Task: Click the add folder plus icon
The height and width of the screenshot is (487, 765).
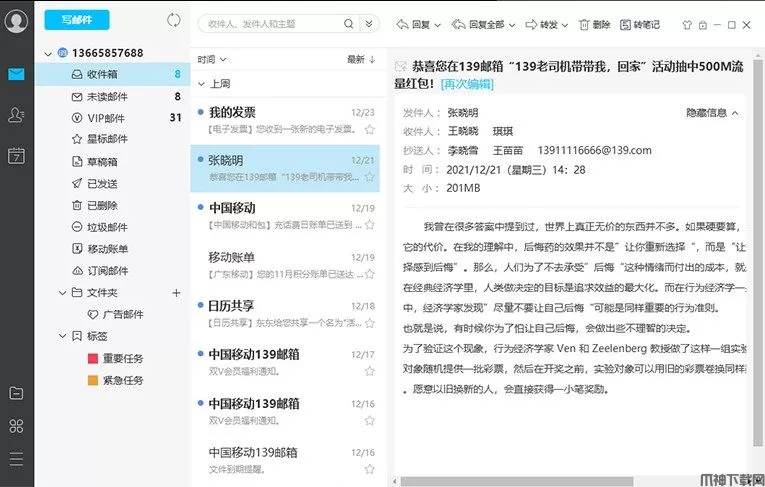Action: (176, 293)
